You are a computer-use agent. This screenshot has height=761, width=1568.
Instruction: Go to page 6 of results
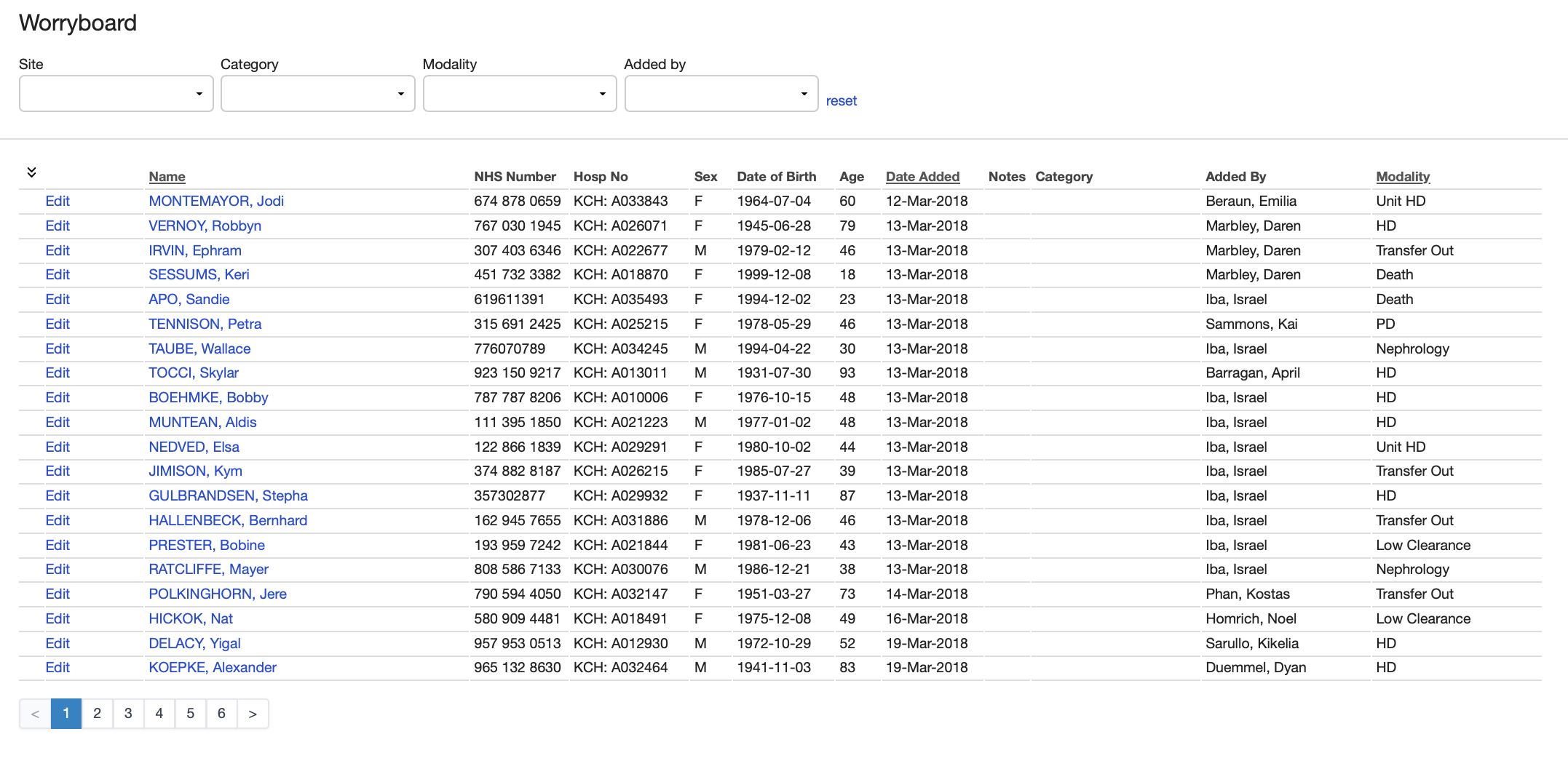click(221, 714)
